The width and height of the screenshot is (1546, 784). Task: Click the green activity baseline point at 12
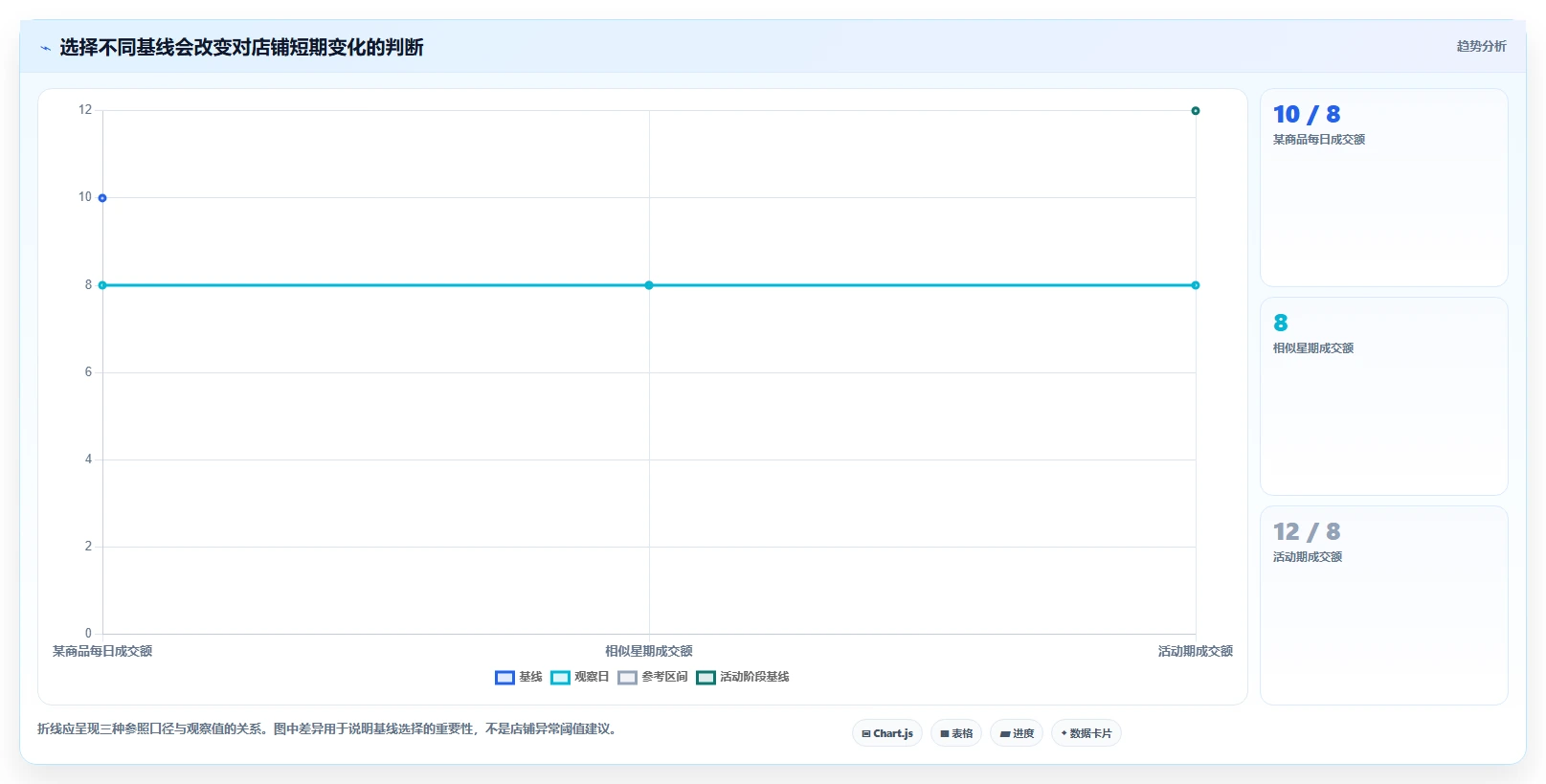point(1196,111)
